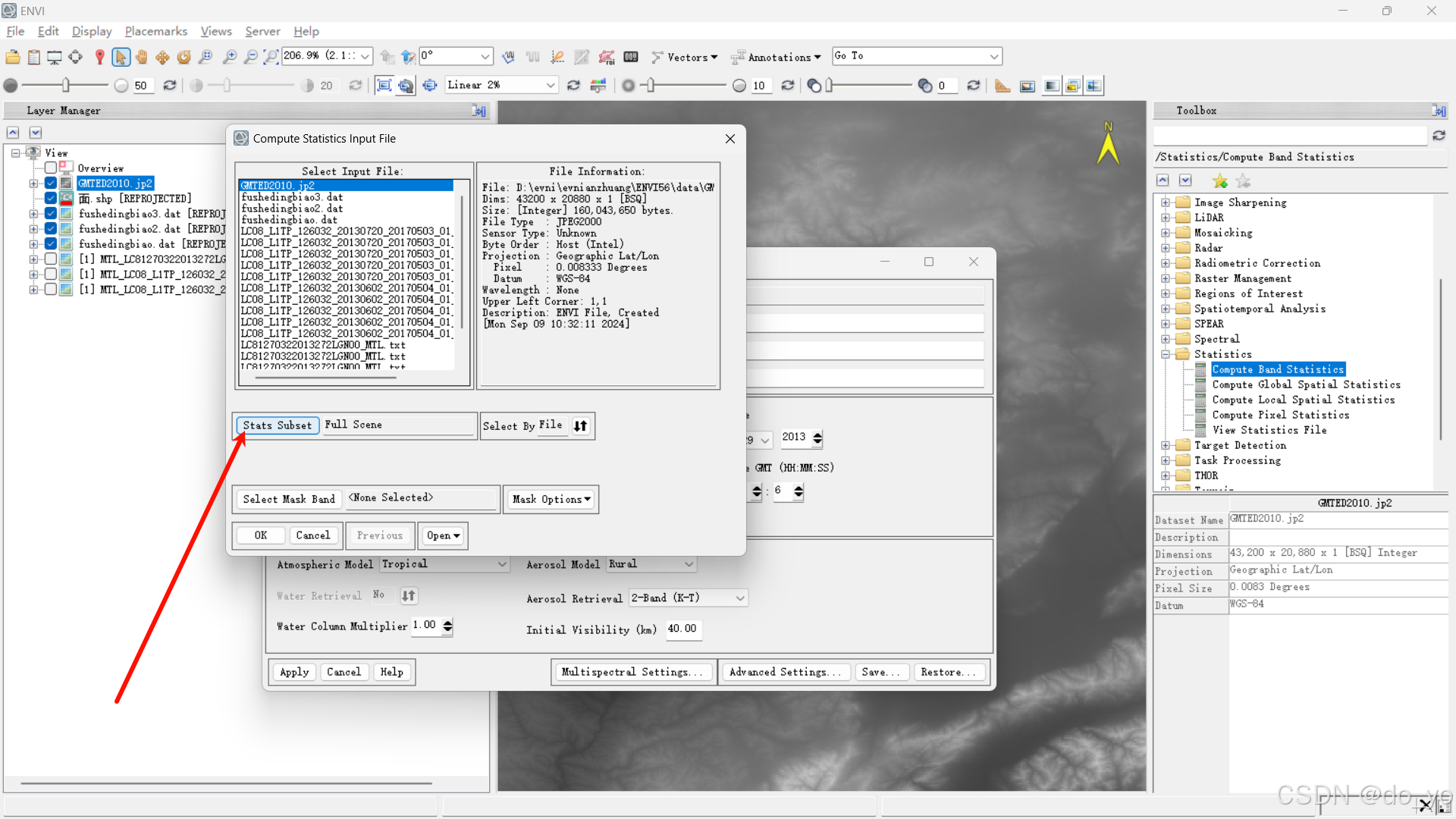Click the Zoom In magnifier icon

[230, 57]
